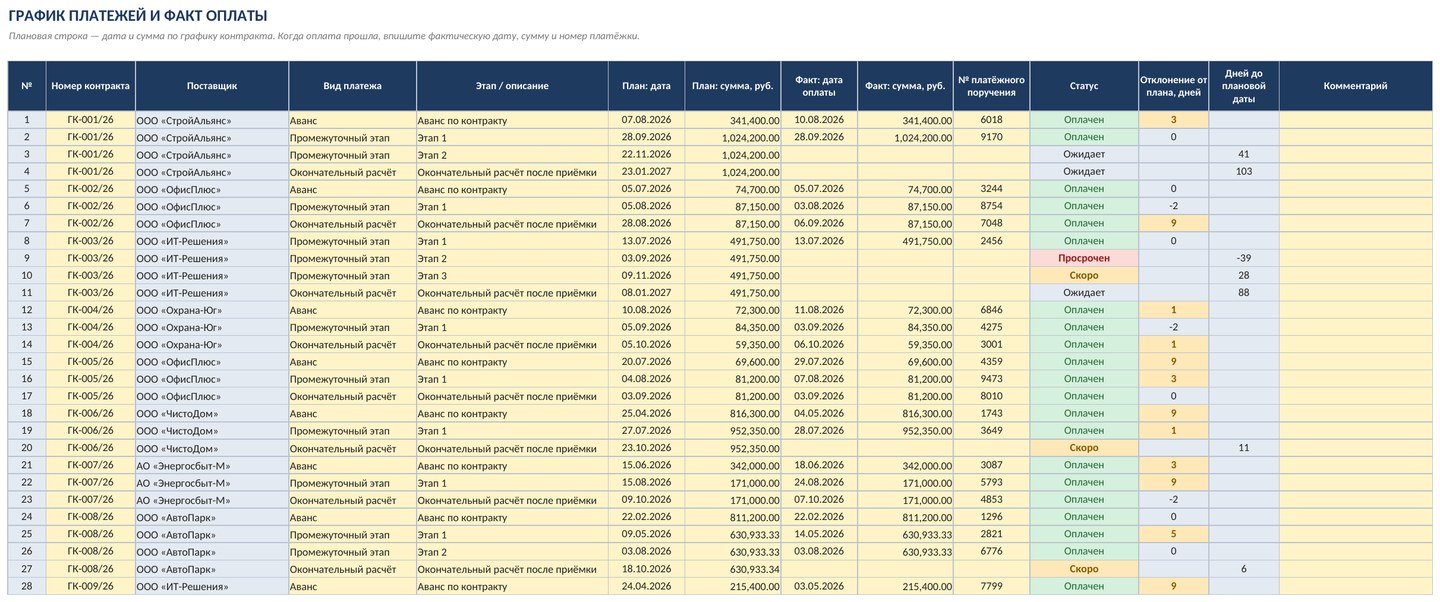Click the fact payment date 03.05.2026
The width and height of the screenshot is (1440, 602).
[x=819, y=586]
